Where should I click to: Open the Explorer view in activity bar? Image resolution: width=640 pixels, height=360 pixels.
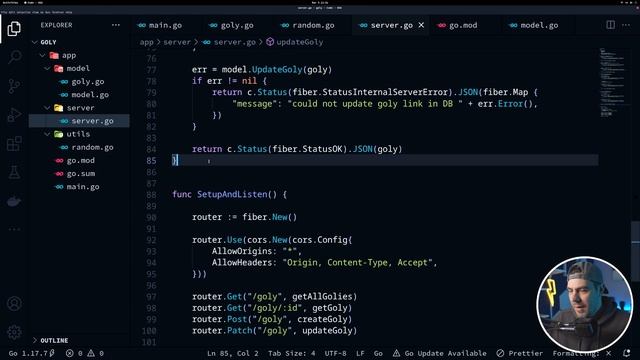tap(14, 29)
